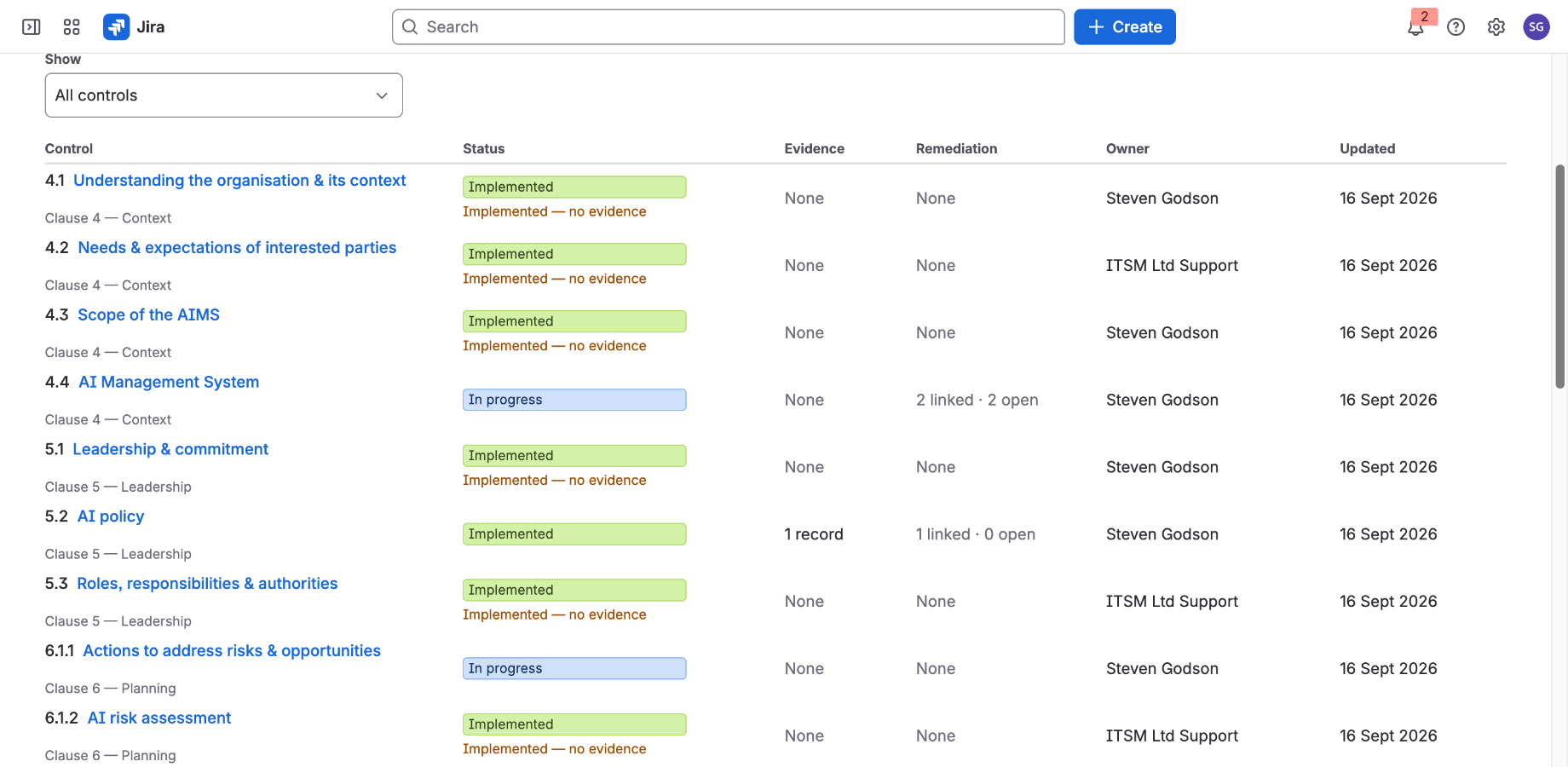Click the Implemented status of row 4.1

[x=574, y=187]
